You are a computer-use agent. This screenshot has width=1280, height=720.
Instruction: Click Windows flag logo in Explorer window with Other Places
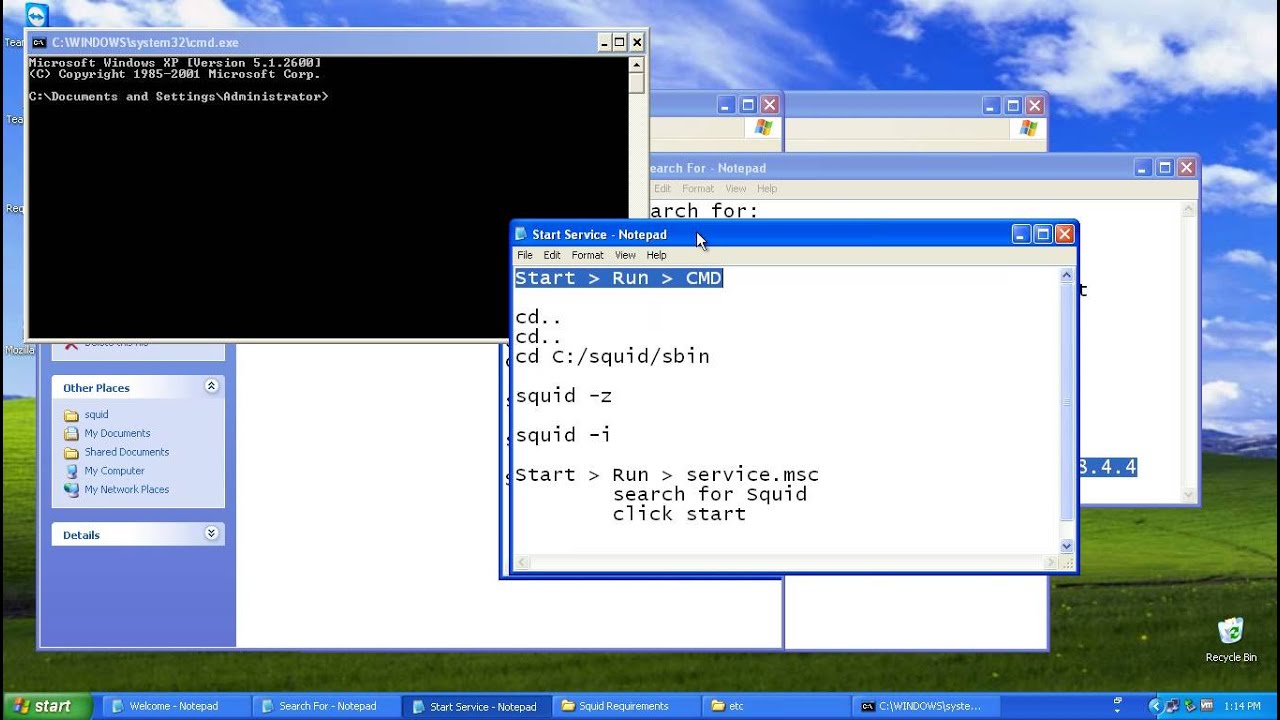pos(764,128)
